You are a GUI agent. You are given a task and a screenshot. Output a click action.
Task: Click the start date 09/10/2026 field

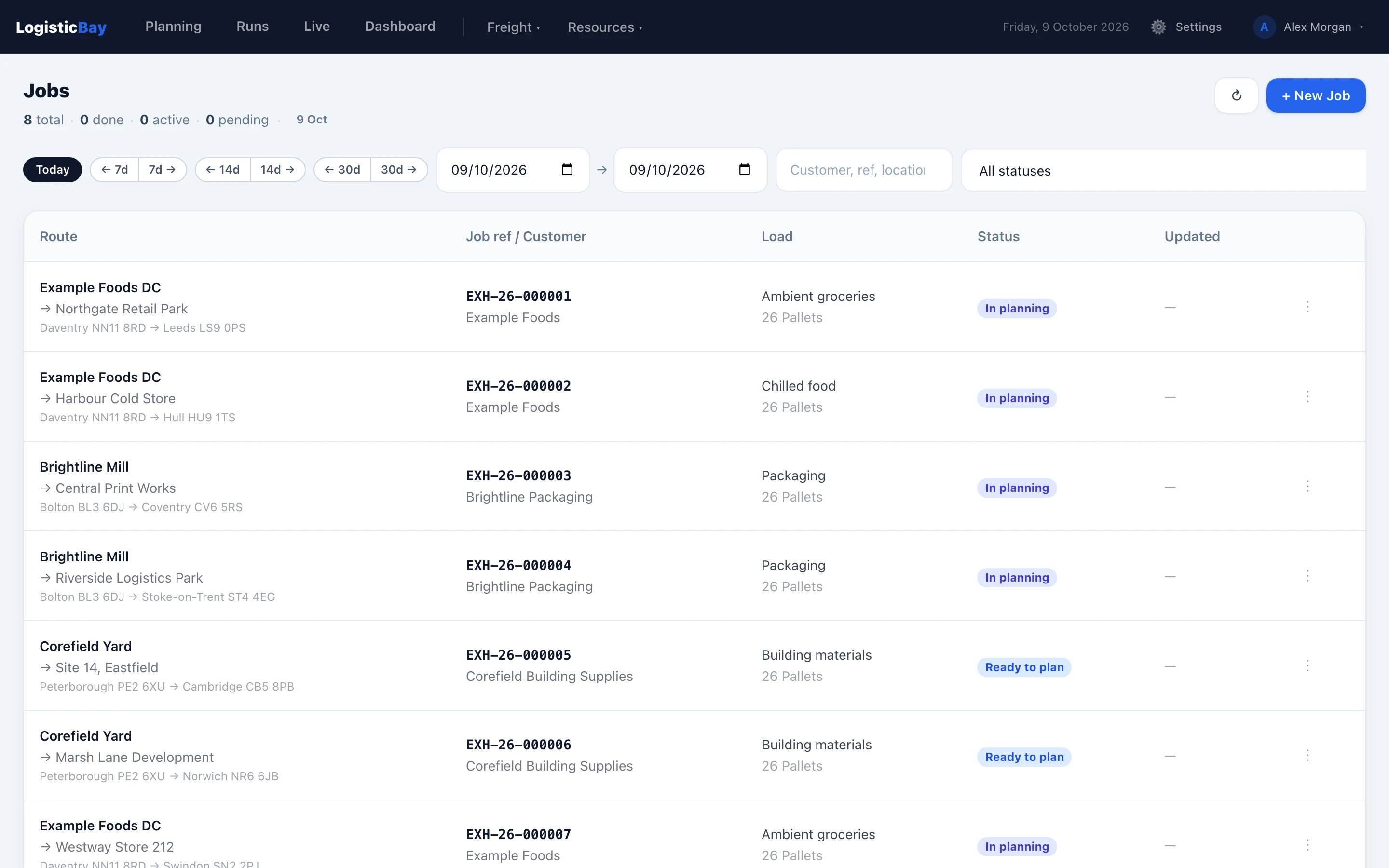tap(513, 170)
